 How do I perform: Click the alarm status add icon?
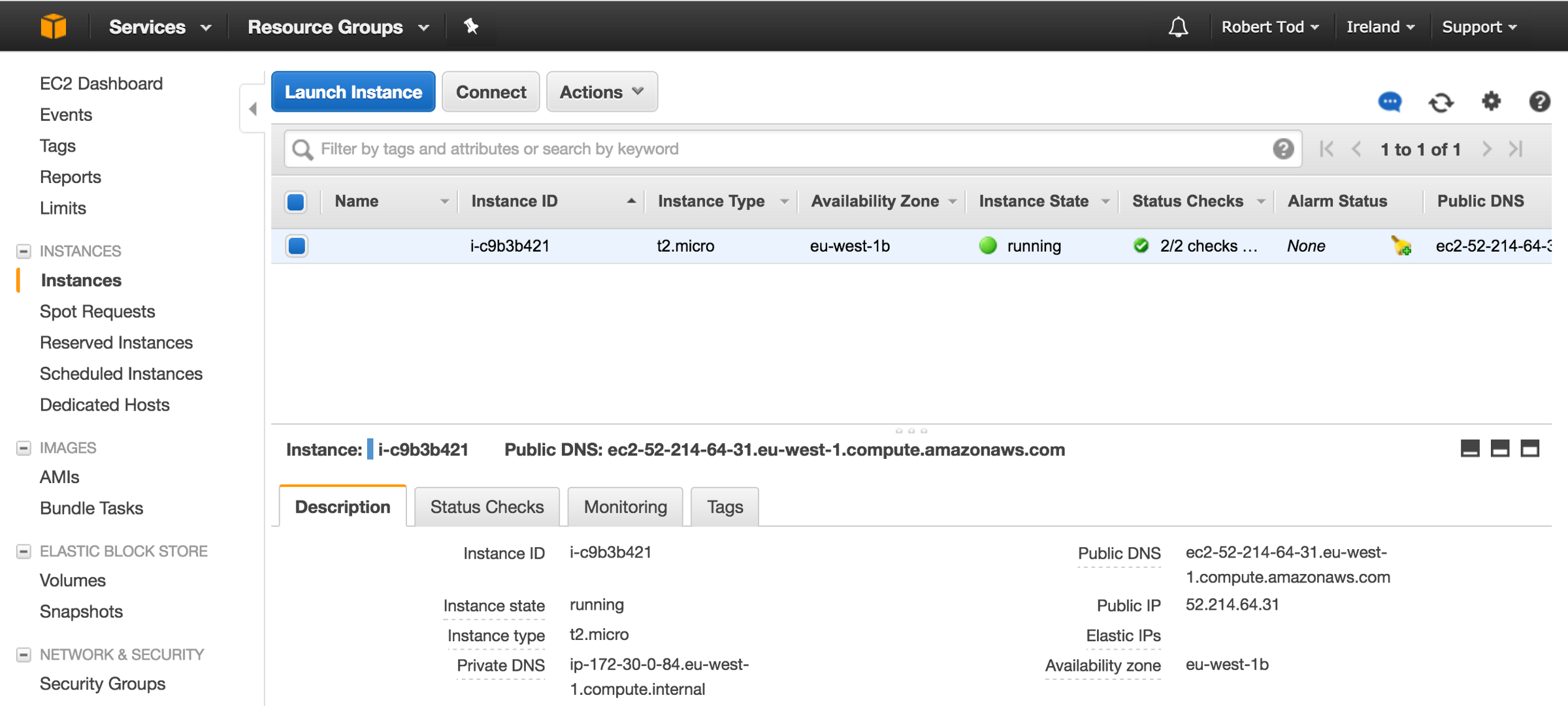(1401, 246)
